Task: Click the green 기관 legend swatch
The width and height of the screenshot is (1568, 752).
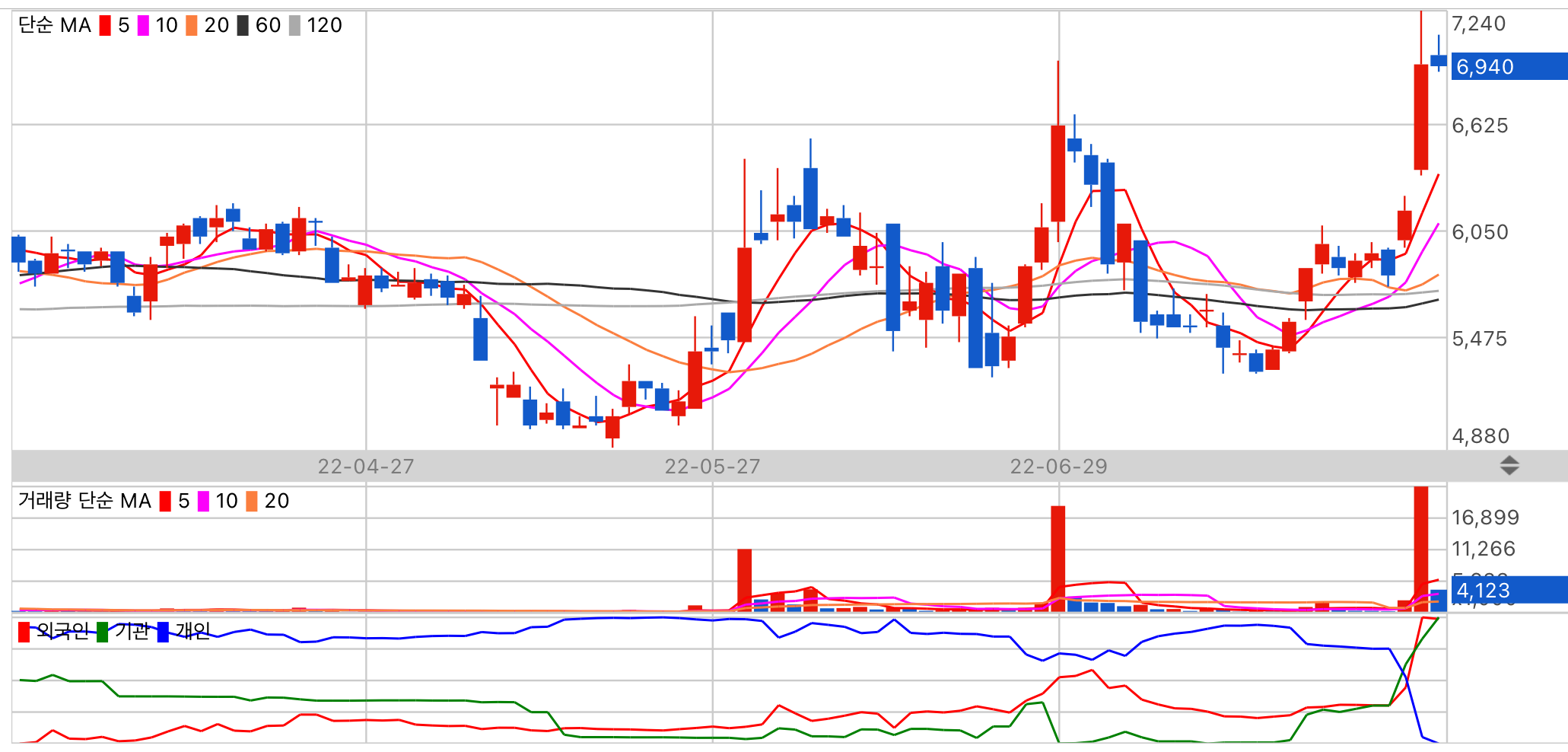Action: 103,632
